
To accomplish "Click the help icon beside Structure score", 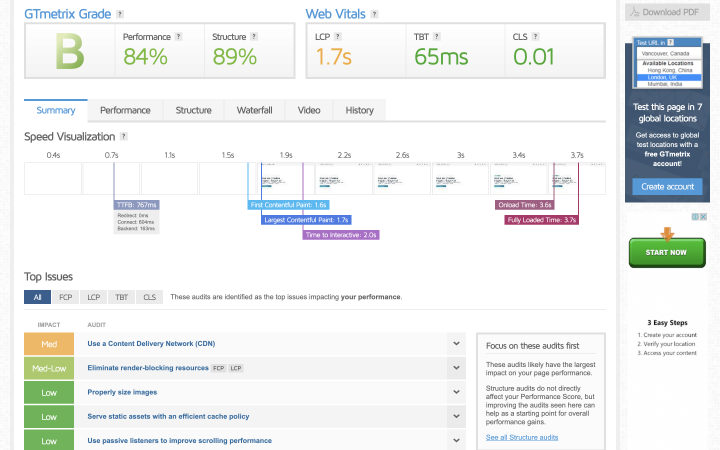I will tap(254, 37).
